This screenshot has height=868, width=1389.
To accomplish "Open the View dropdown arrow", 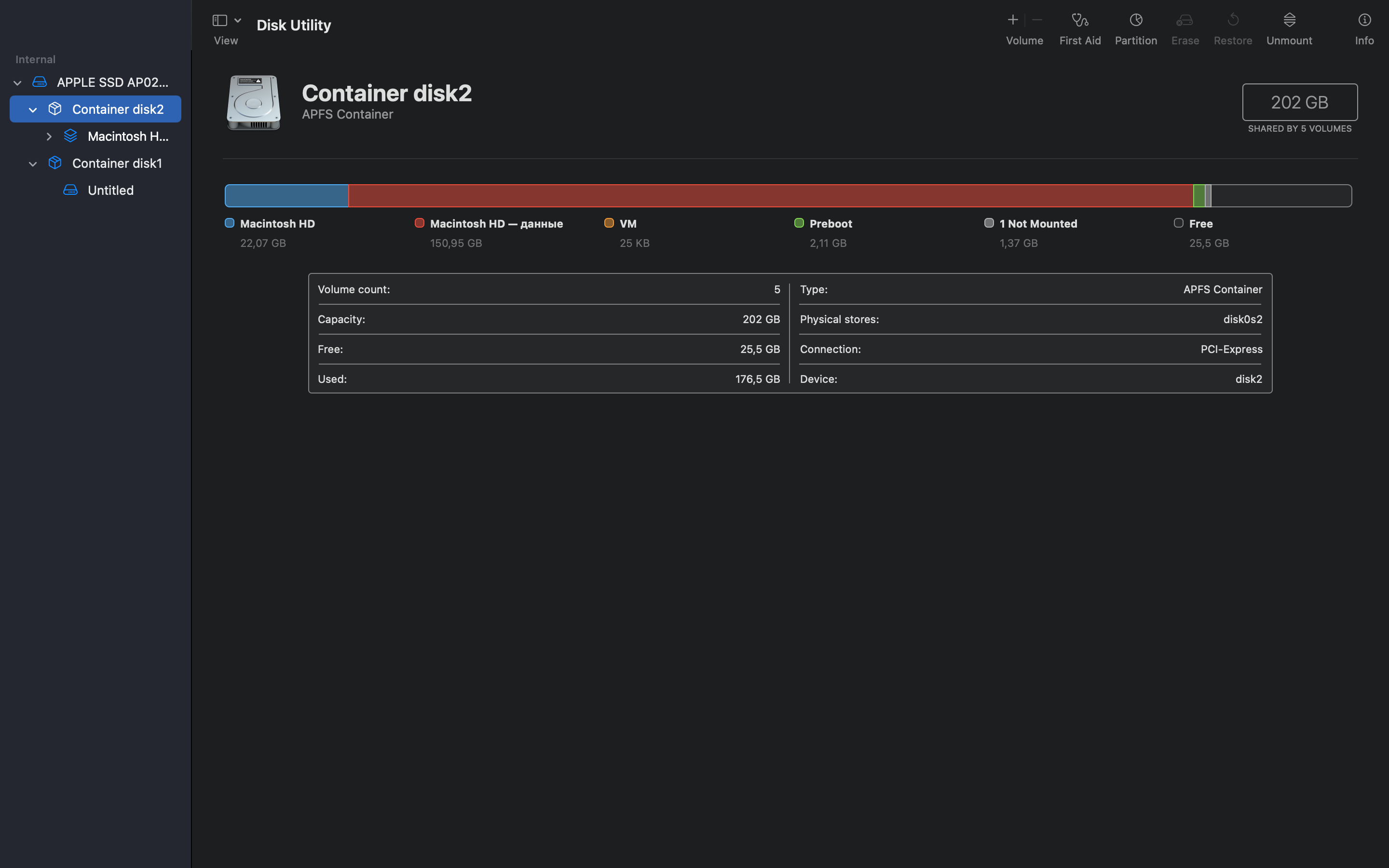I will [x=238, y=21].
